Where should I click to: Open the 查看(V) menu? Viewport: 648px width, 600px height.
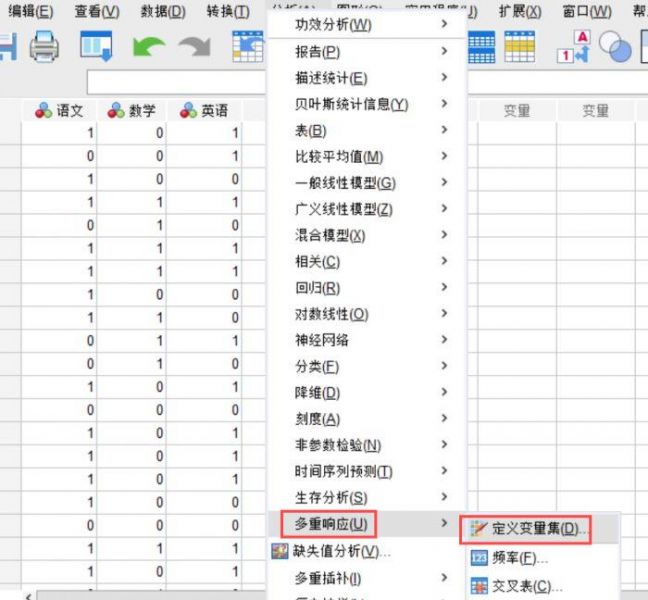(97, 11)
